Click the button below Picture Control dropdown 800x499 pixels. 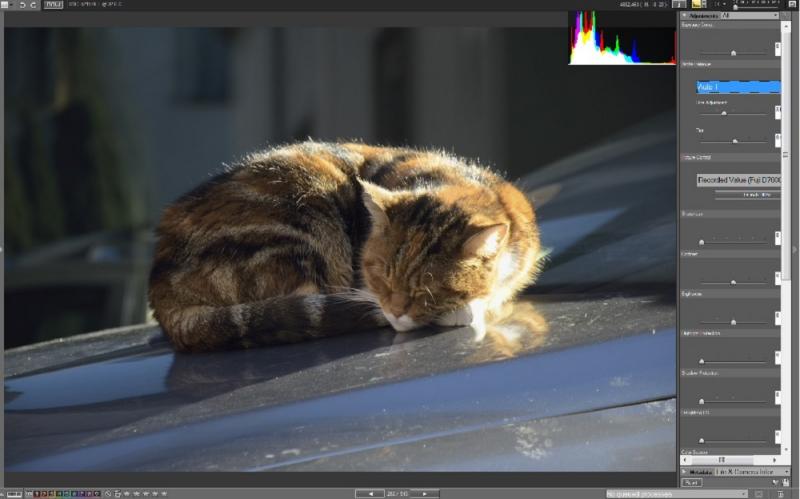coord(747,195)
